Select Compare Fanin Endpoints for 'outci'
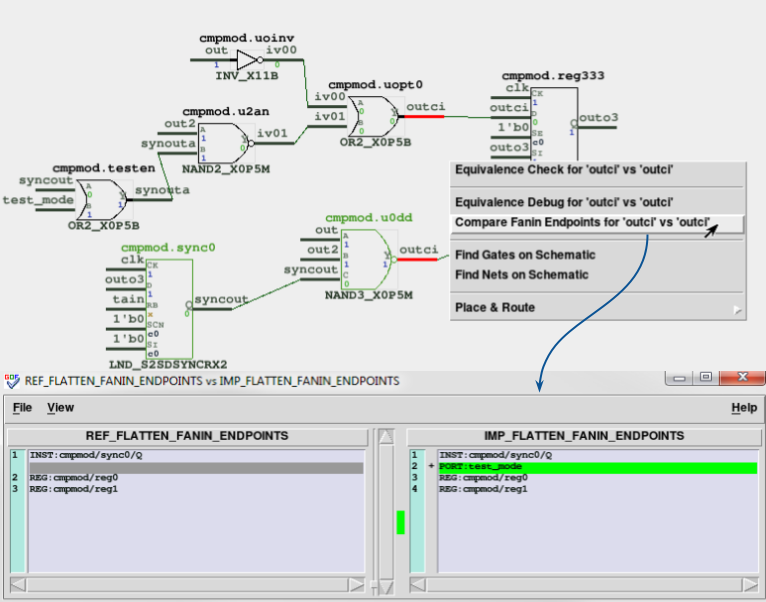Screen dimensions: 766x602 (582, 222)
